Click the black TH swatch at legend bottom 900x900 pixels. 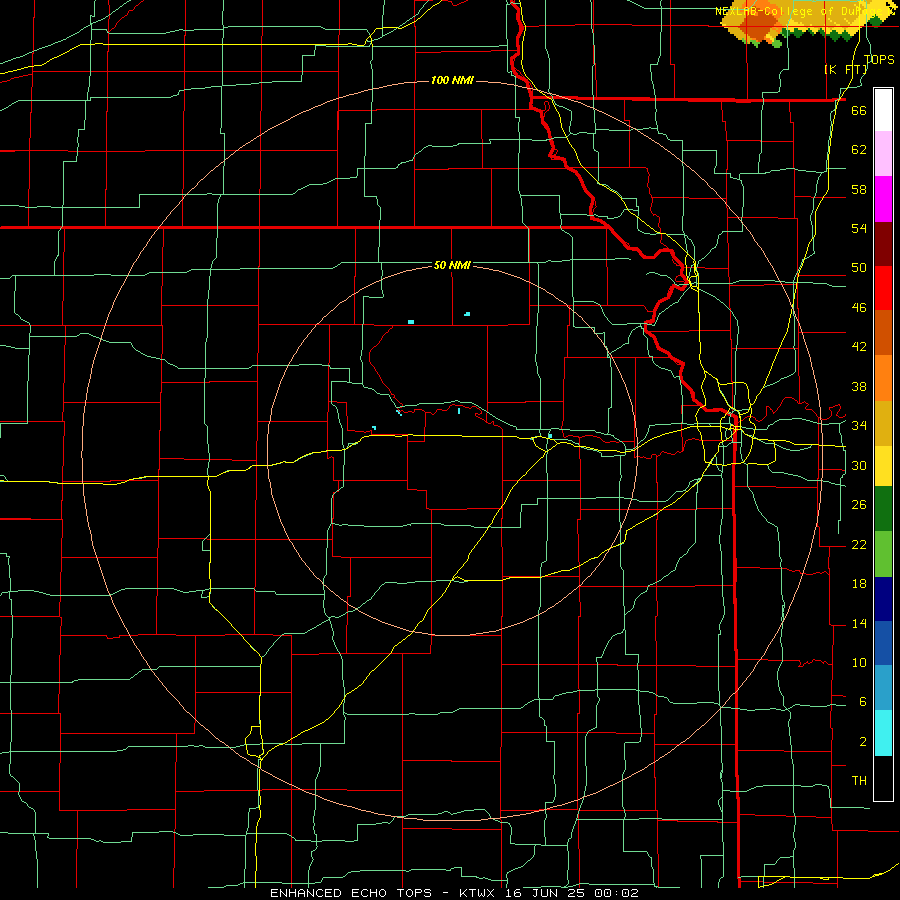(x=883, y=777)
